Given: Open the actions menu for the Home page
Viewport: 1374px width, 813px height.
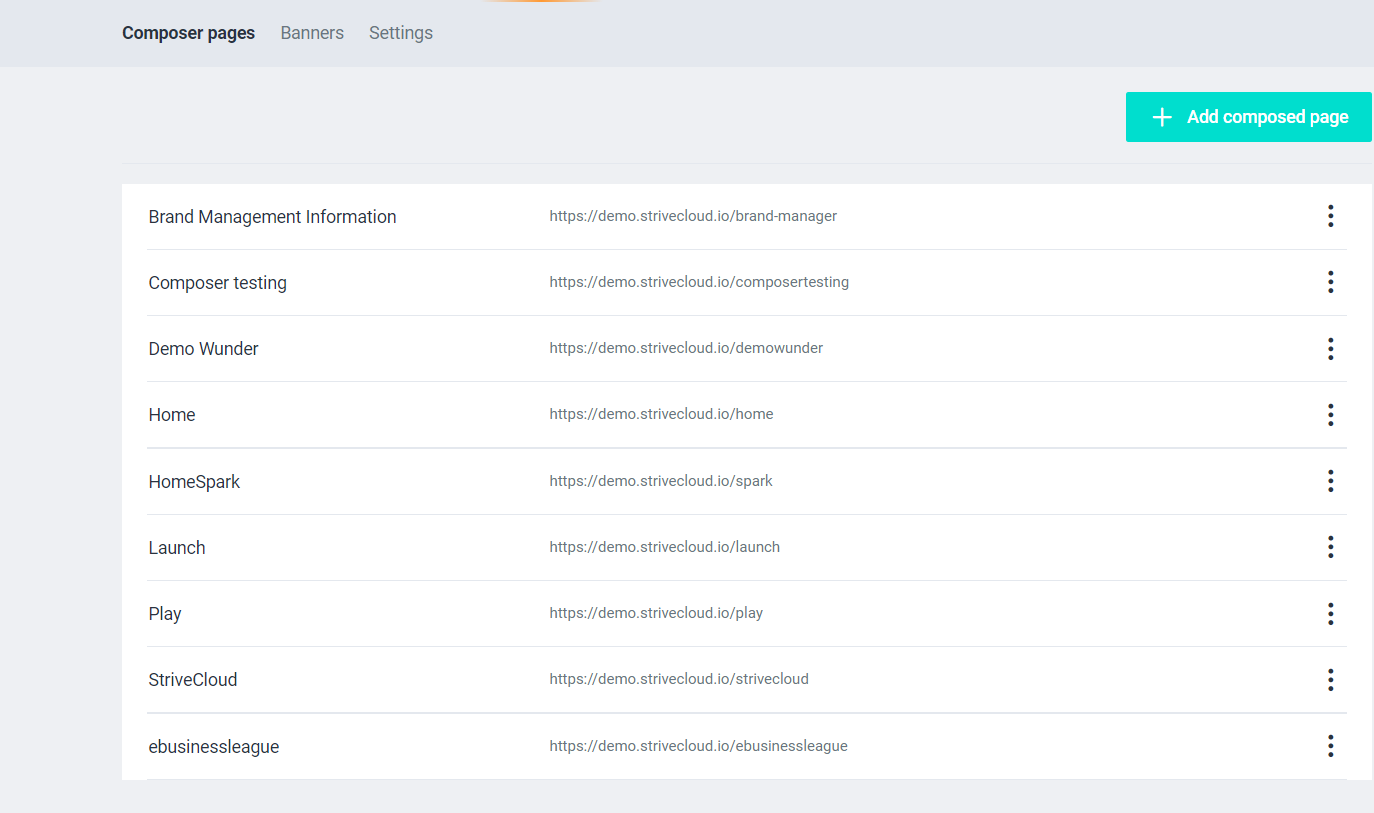Looking at the screenshot, I should pyautogui.click(x=1331, y=414).
